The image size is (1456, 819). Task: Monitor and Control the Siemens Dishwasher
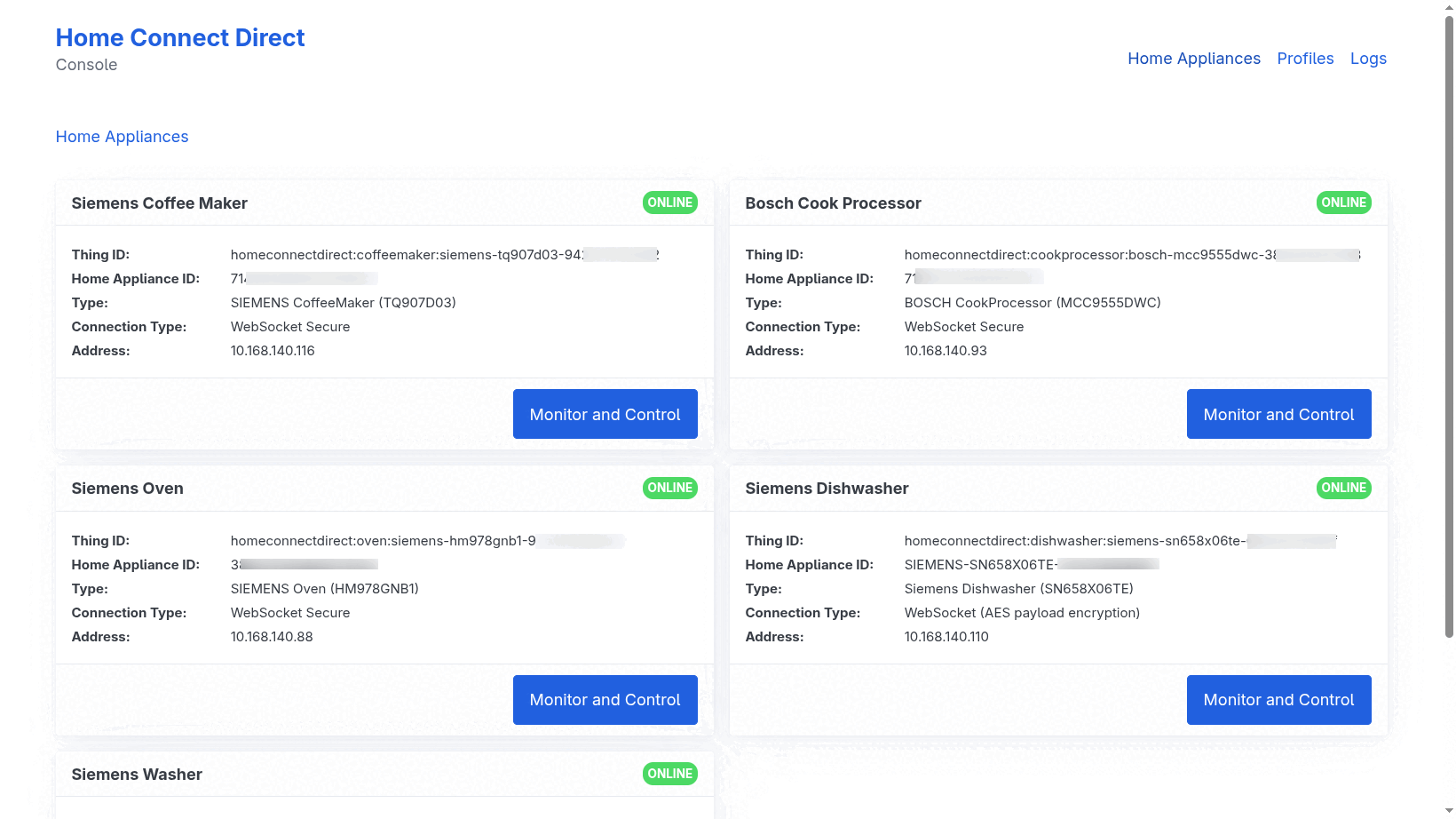[1279, 700]
